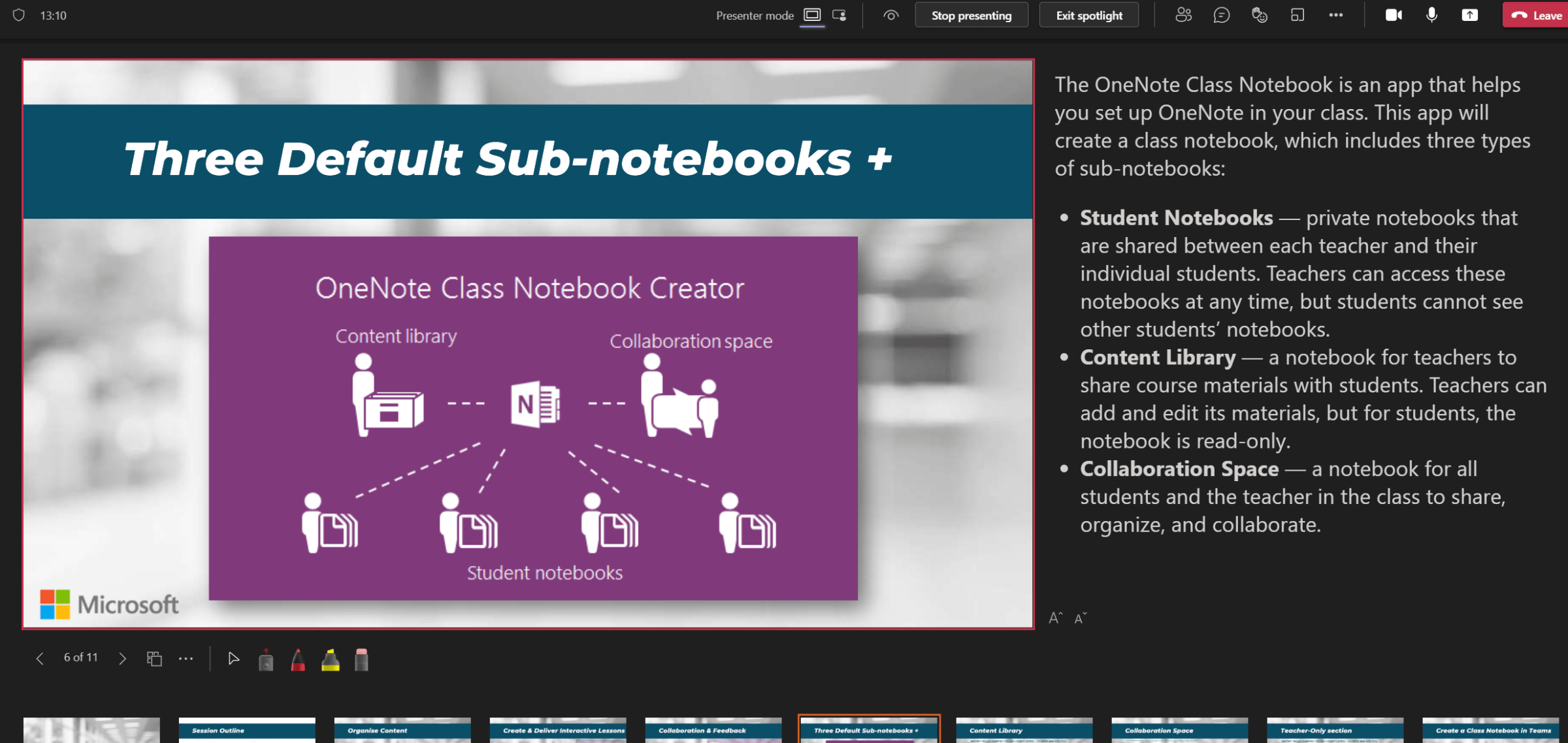Open the meeting chat icon
The height and width of the screenshot is (743, 1568).
point(1221,15)
